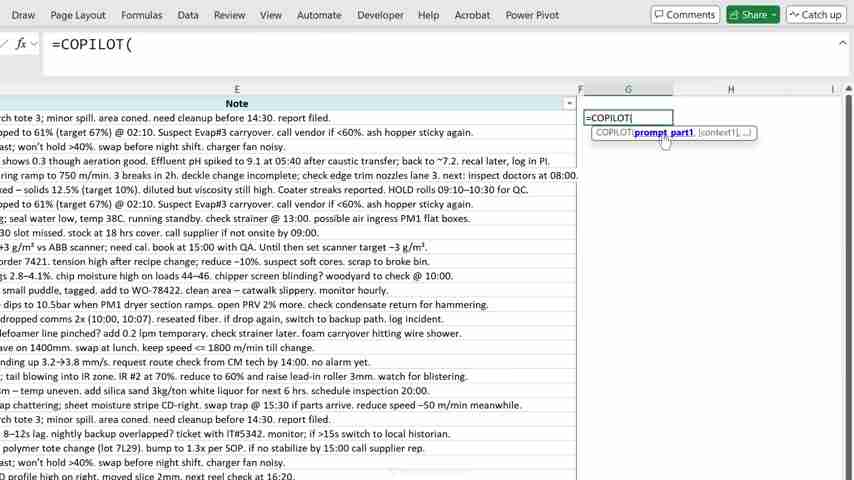854x480 pixels.
Task: Open the Data ribbon tab
Action: pos(188,15)
